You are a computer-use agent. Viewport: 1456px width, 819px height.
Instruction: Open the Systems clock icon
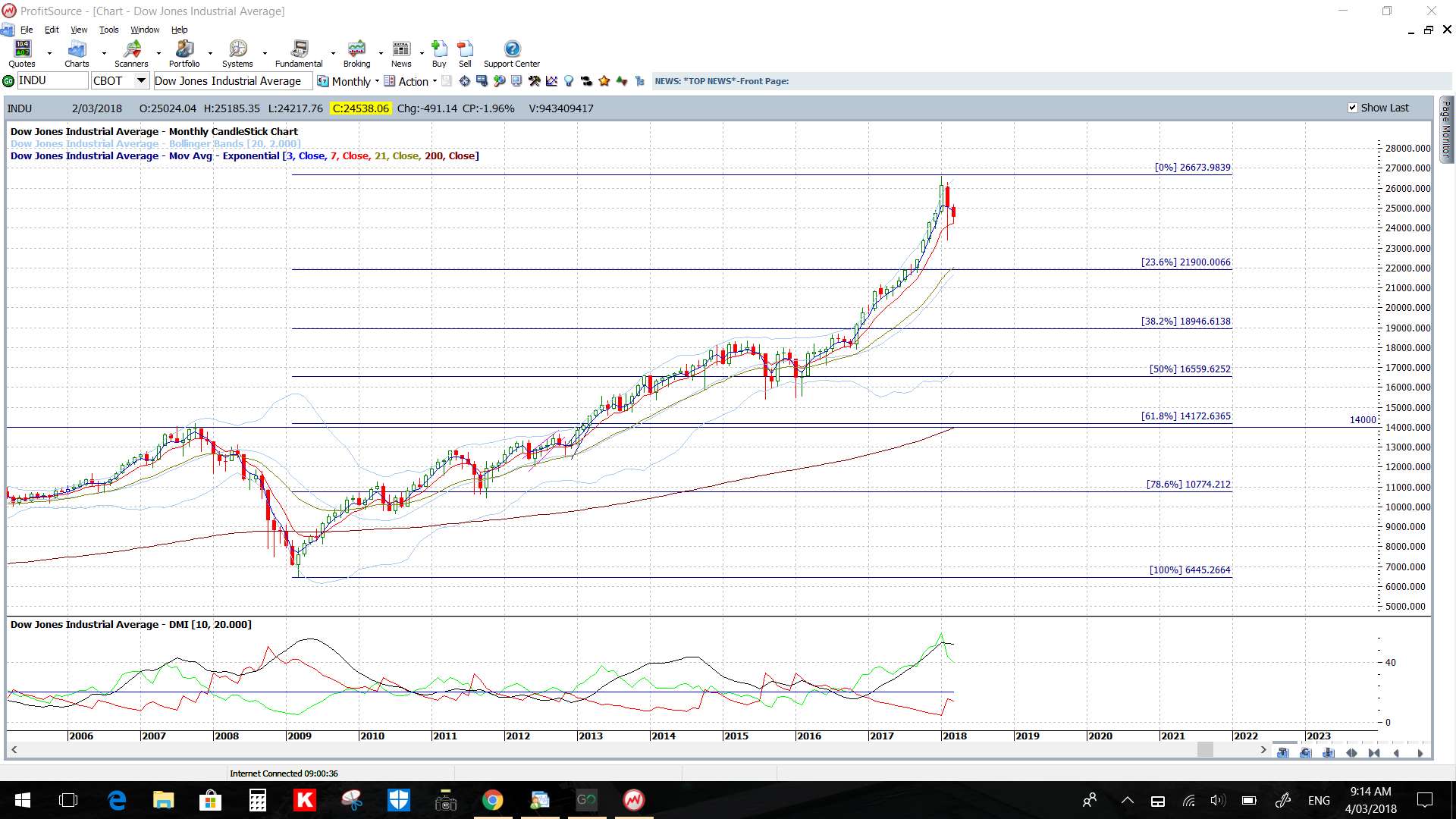(x=238, y=49)
